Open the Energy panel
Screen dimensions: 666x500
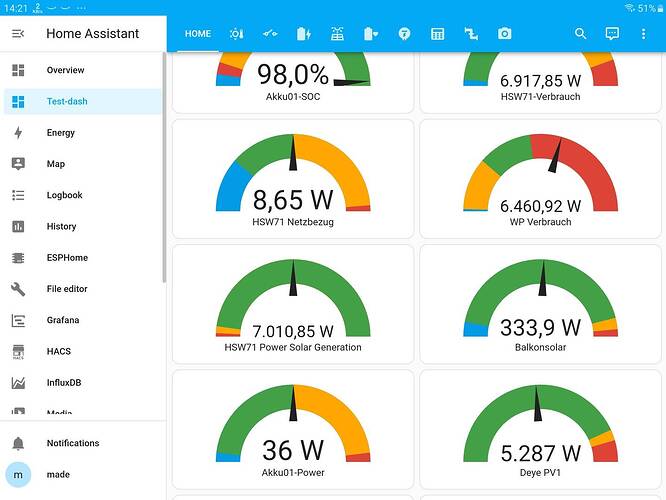(x=82, y=133)
